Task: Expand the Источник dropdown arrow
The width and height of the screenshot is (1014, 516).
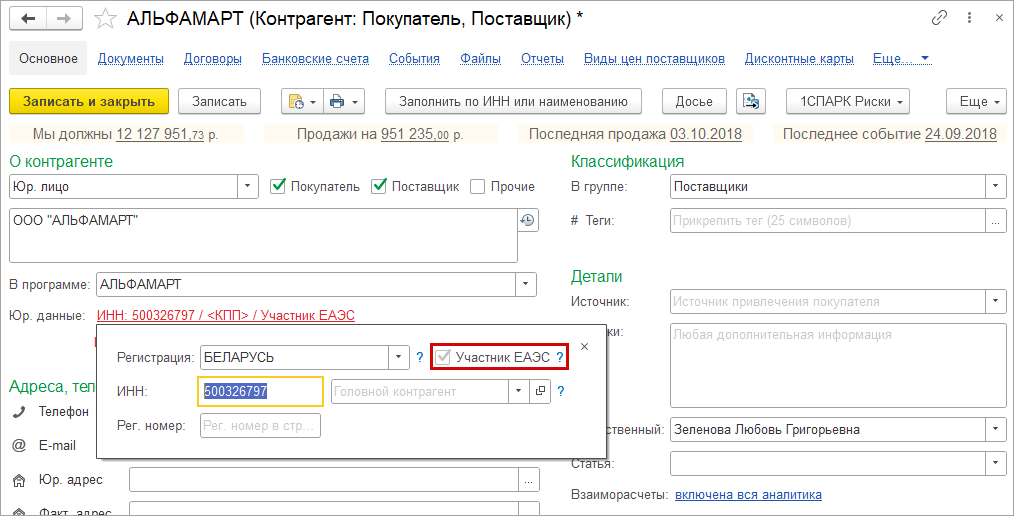Action: tap(996, 301)
